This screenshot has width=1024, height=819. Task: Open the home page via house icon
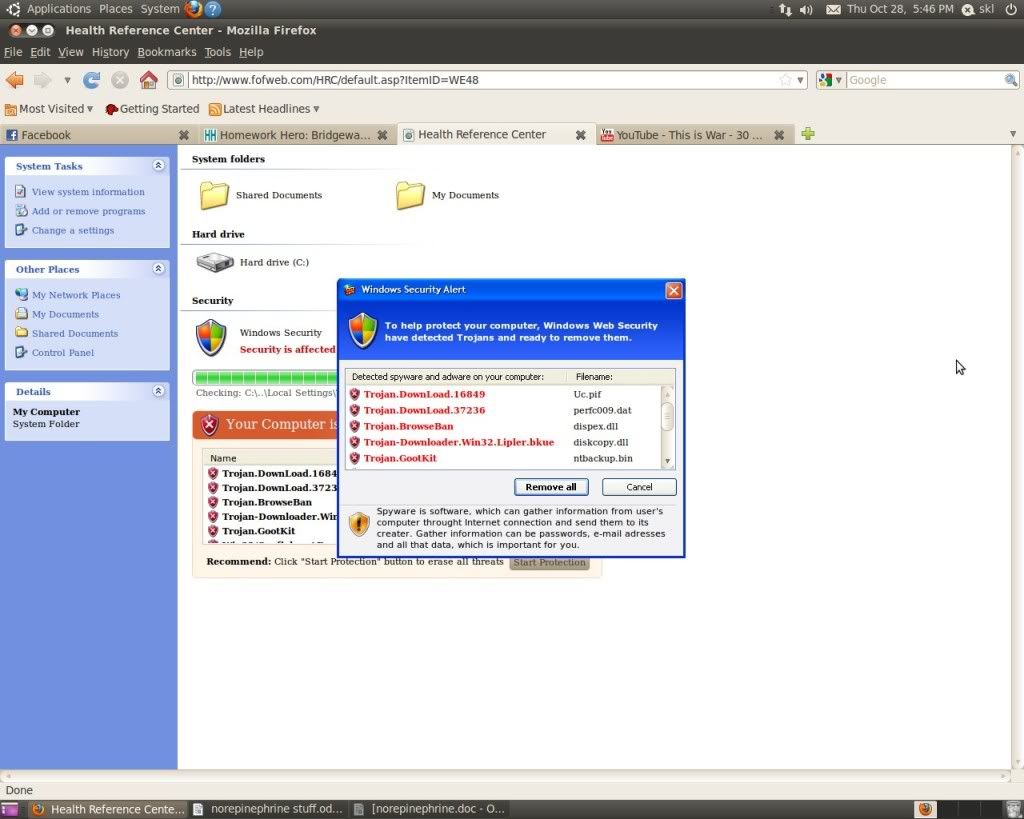click(x=148, y=80)
